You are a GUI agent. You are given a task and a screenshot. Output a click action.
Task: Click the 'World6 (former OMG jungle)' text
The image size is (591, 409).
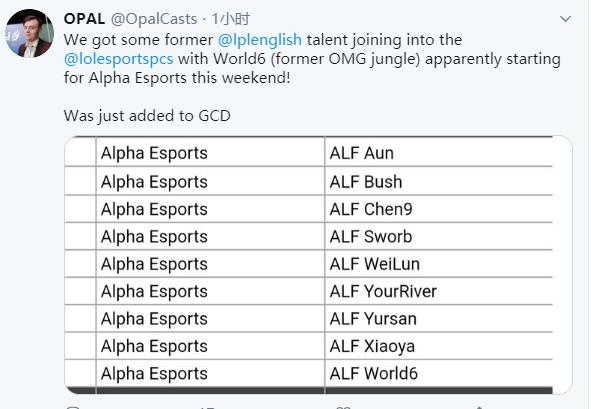317,59
